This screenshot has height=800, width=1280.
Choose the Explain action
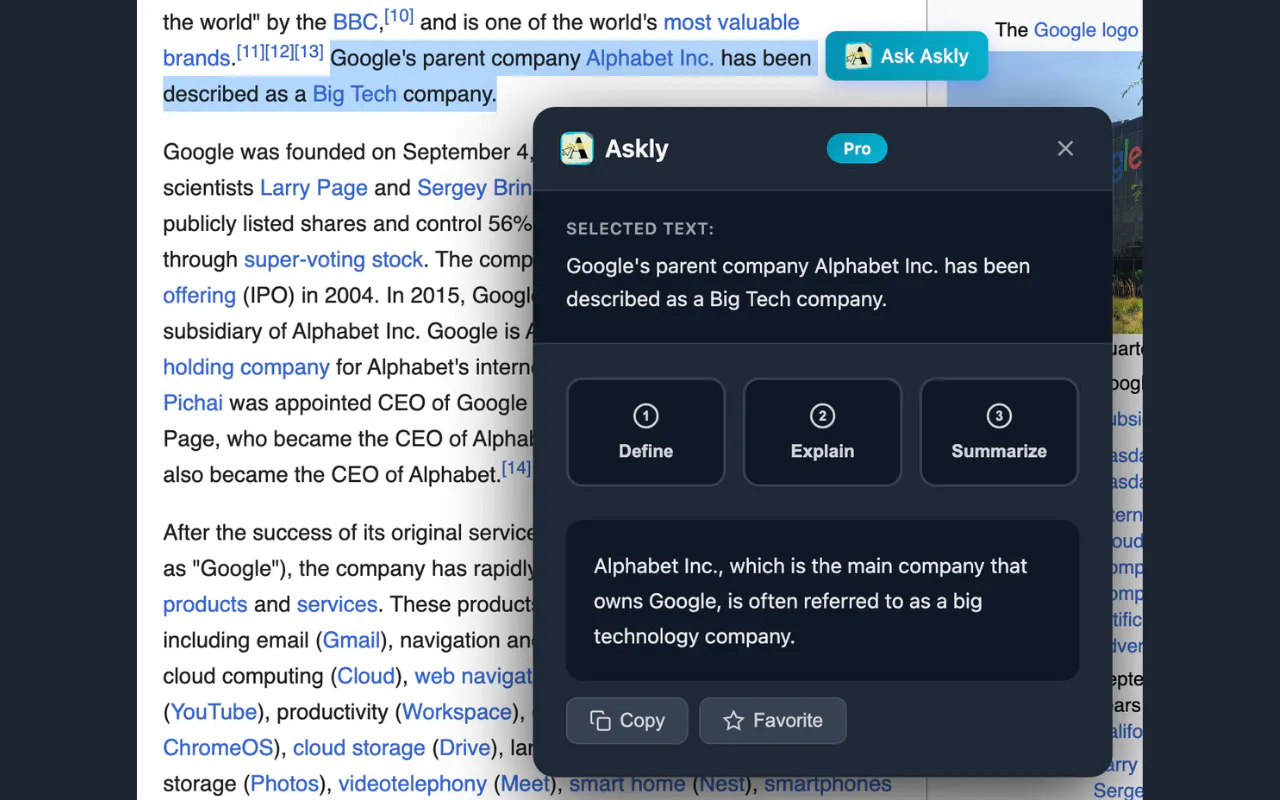pos(822,432)
